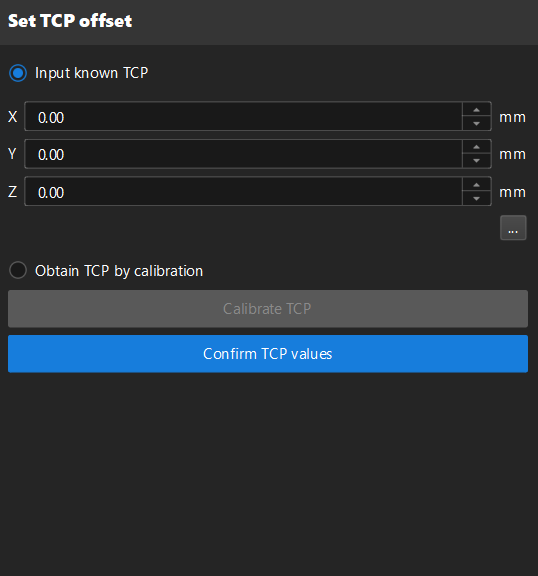Decrease the Y value with down arrow
Screen dimensions: 538x576
click(x=476, y=161)
